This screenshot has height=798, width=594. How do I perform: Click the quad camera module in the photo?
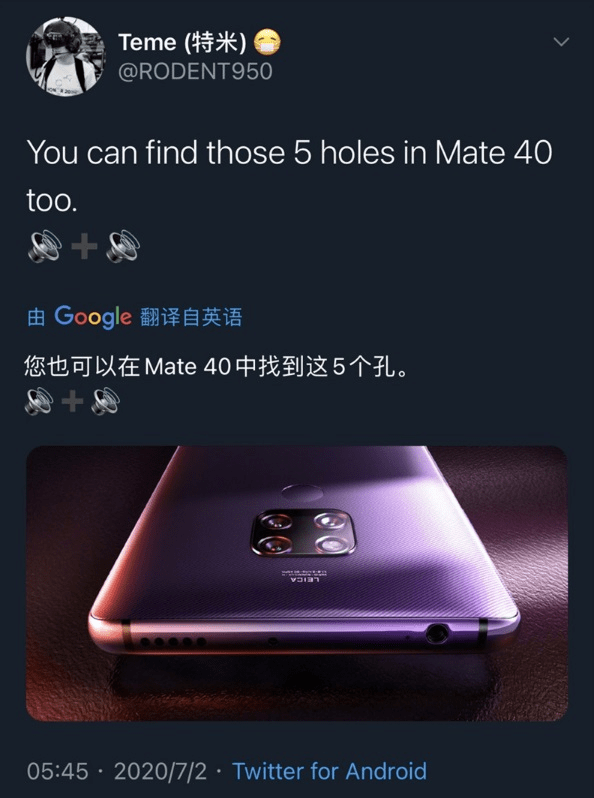pyautogui.click(x=303, y=533)
